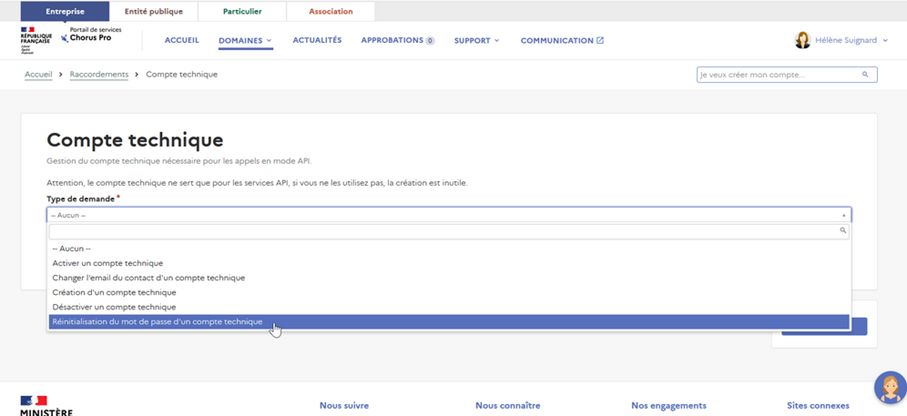Click the magnifier icon in dropdown filter field
This screenshot has height=416, width=907.
pyautogui.click(x=843, y=230)
